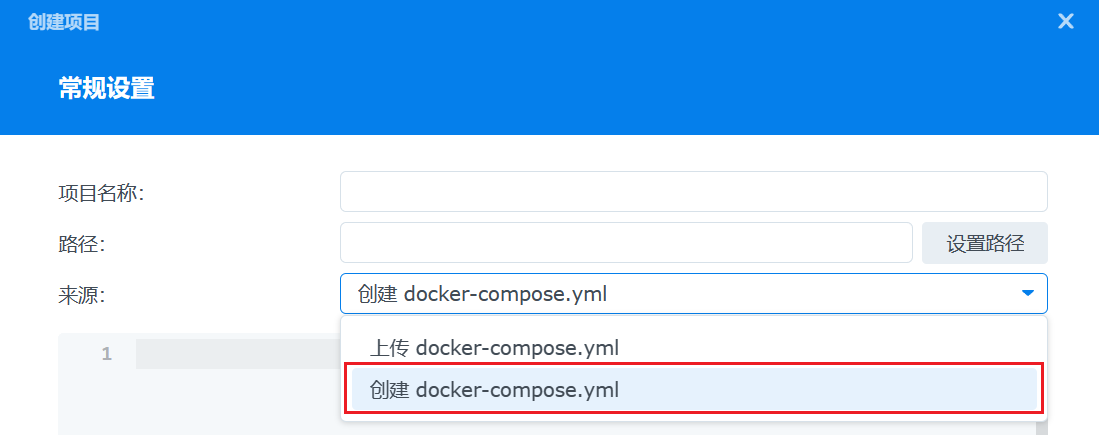Click the 来源 dropdown arrow
This screenshot has height=435, width=1099.
(x=1027, y=293)
